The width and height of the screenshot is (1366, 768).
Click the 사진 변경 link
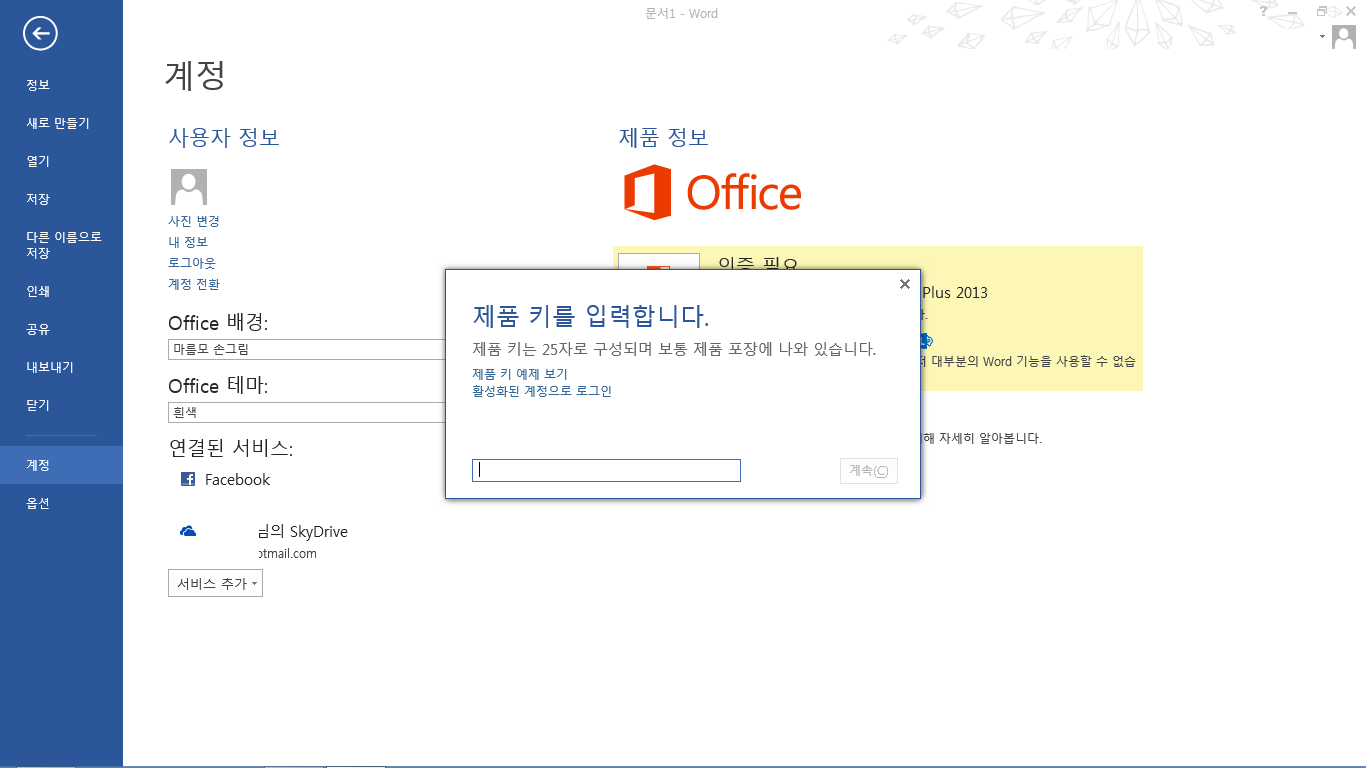coord(194,221)
